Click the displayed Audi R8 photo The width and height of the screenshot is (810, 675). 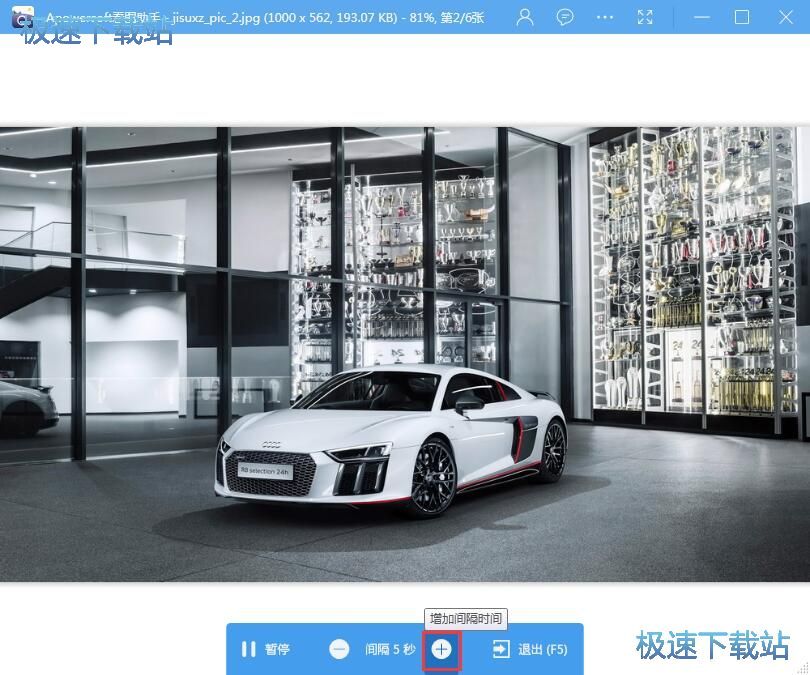(405, 354)
